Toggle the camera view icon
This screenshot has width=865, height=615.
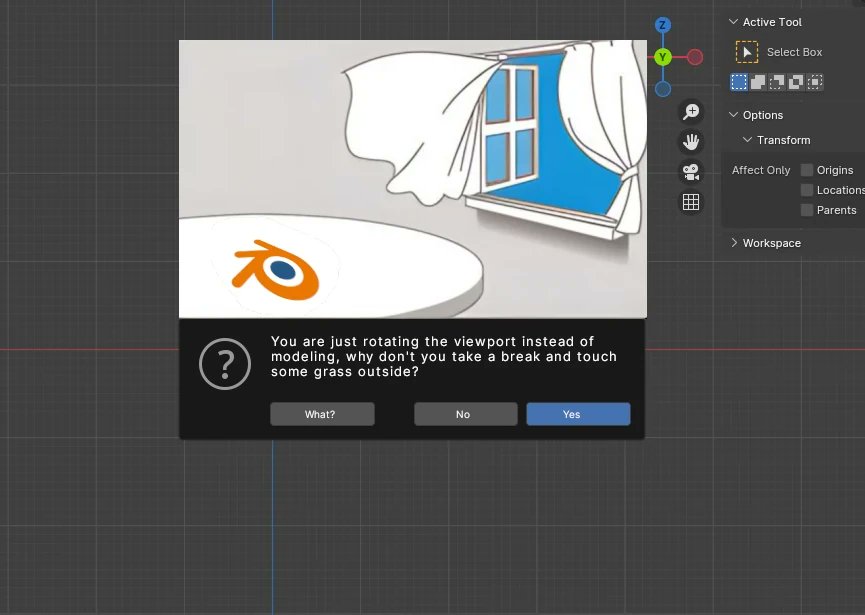691,172
